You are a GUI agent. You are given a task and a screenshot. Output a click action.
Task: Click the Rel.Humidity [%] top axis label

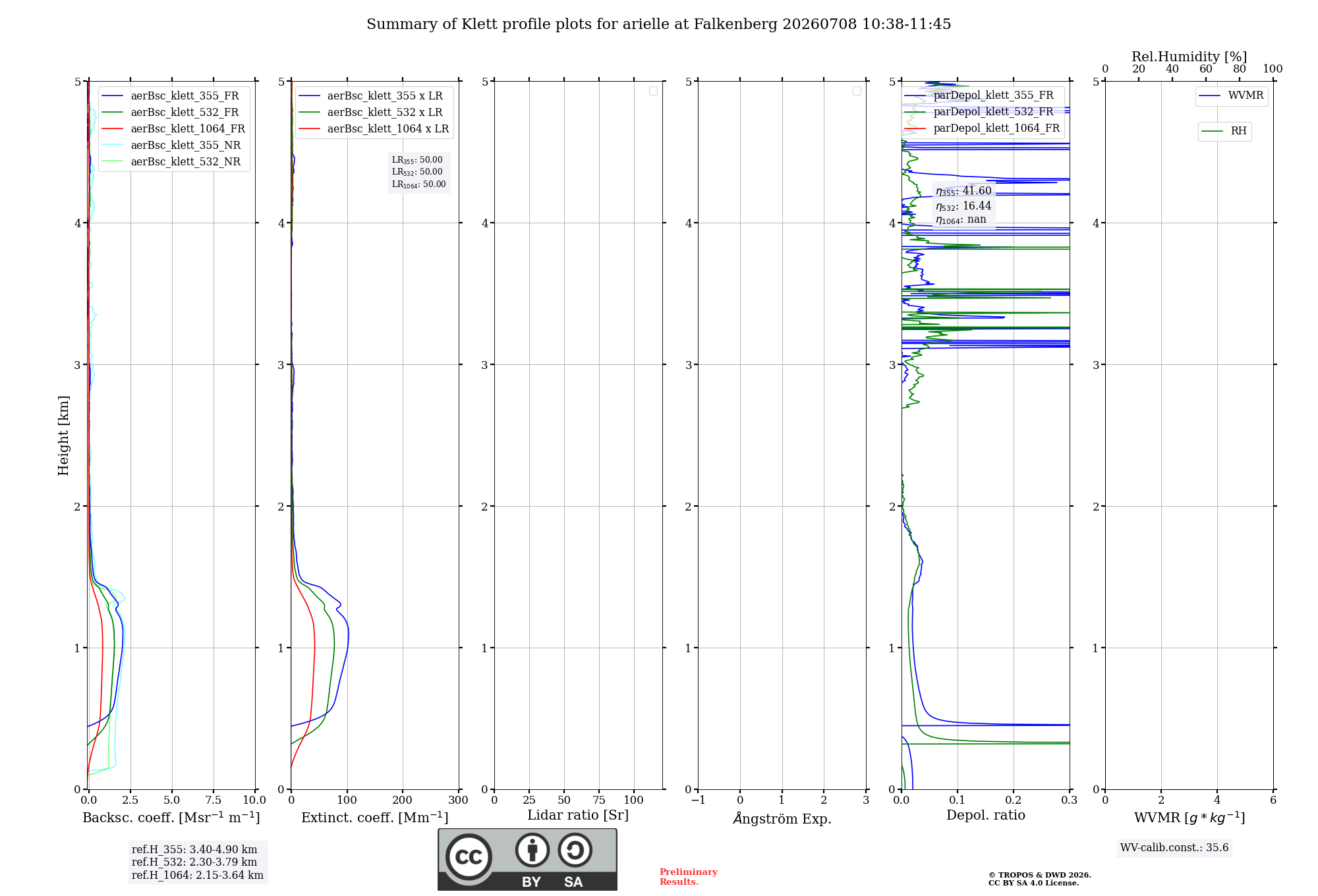tap(1189, 57)
